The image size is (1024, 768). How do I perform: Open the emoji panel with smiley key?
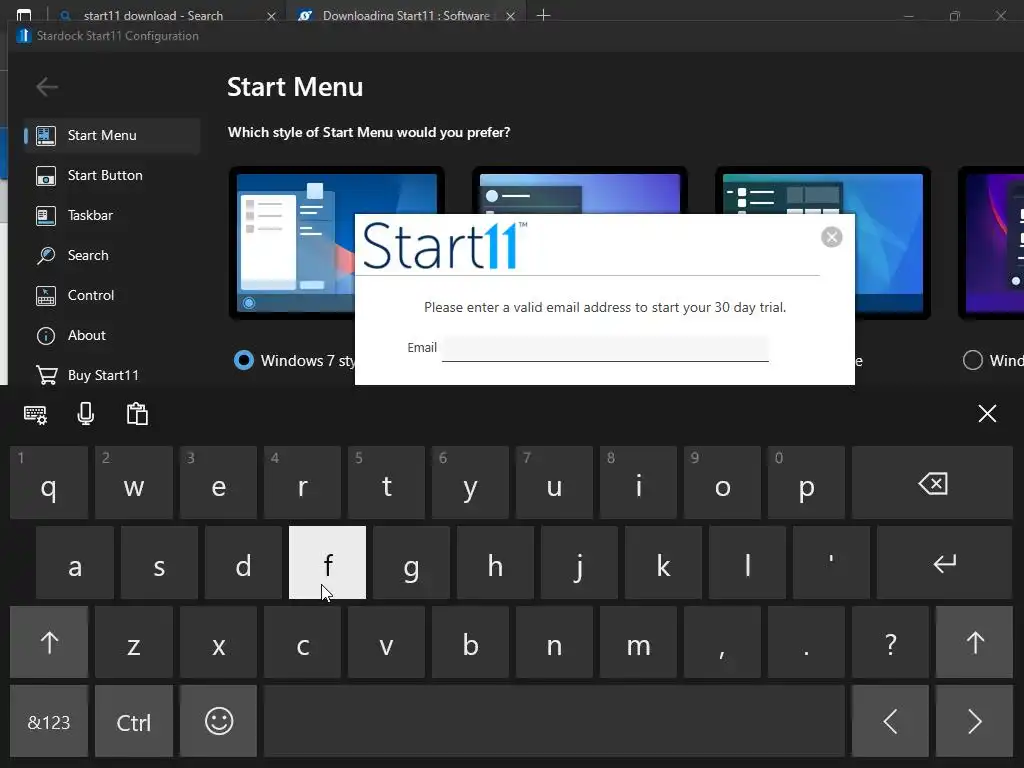[218, 721]
